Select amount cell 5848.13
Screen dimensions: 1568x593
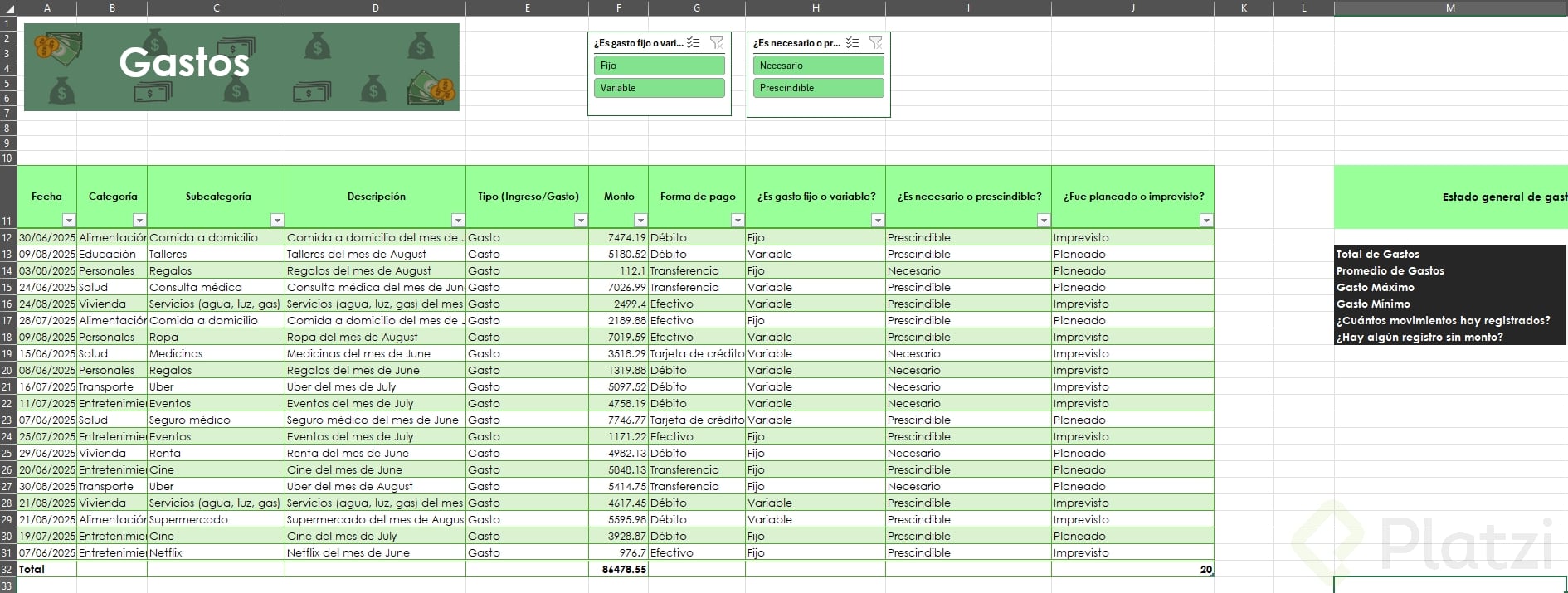click(619, 469)
